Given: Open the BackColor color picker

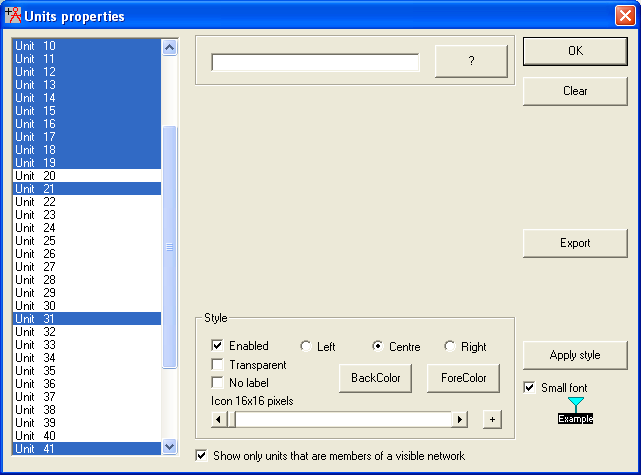Looking at the screenshot, I should coord(375,378).
